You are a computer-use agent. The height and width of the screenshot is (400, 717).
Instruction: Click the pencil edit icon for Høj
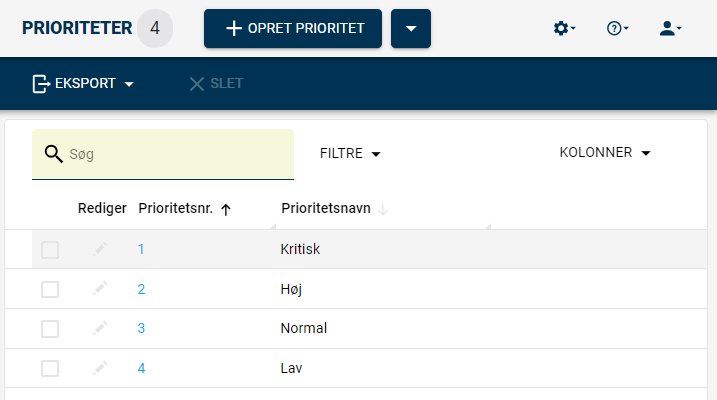[100, 288]
